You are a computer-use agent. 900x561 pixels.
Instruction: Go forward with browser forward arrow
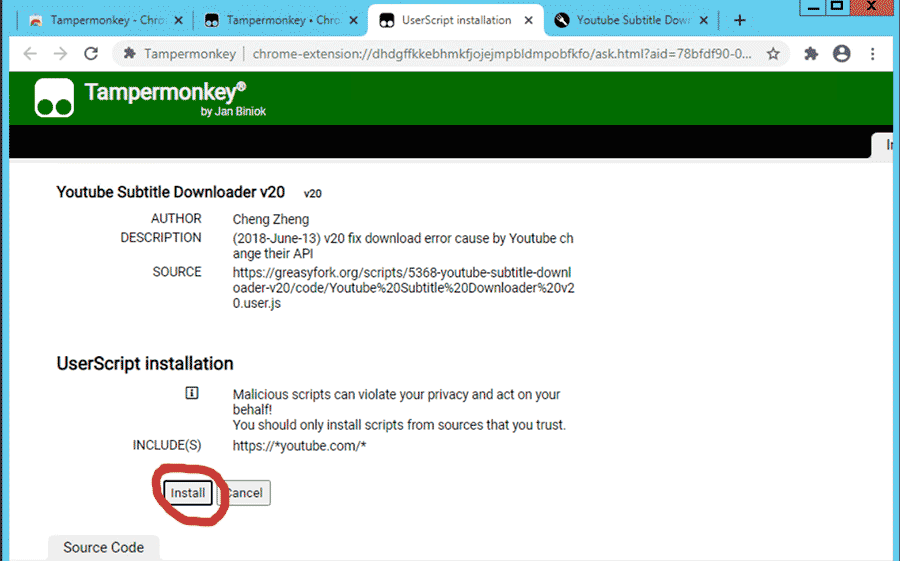tap(60, 53)
